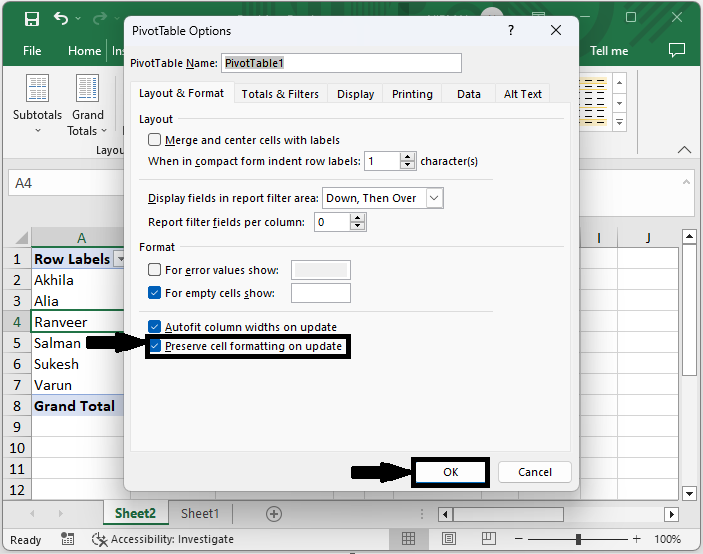This screenshot has width=703, height=554.
Task: Click the 100% zoom level
Action: (668, 539)
